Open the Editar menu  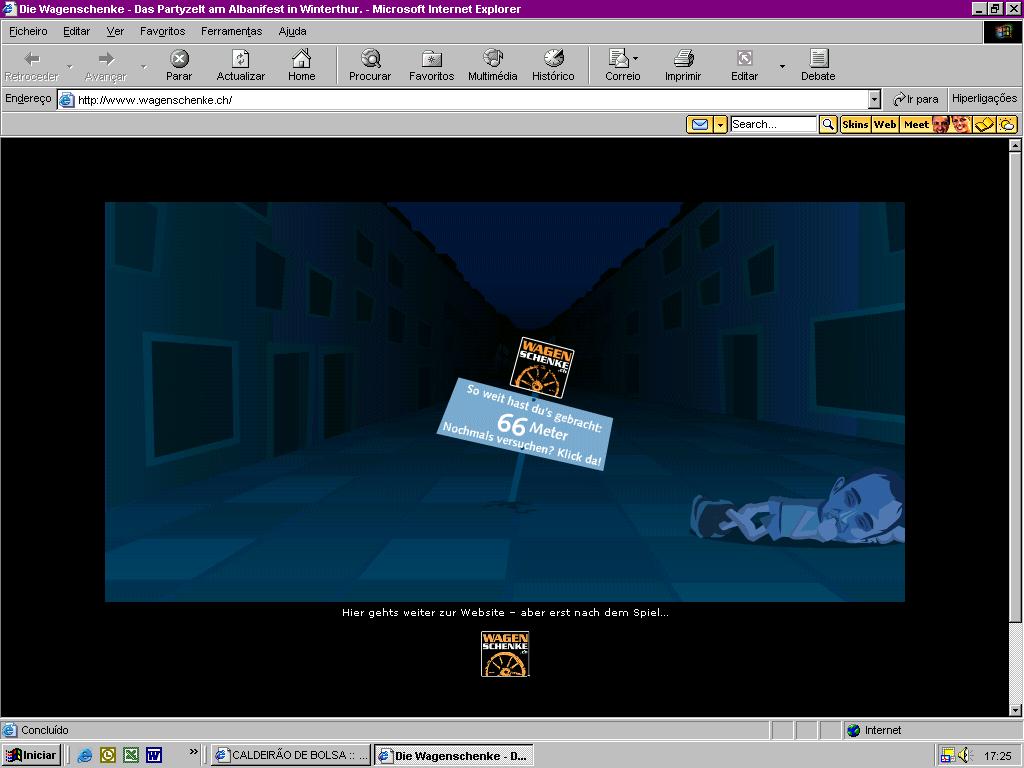pyautogui.click(x=76, y=31)
